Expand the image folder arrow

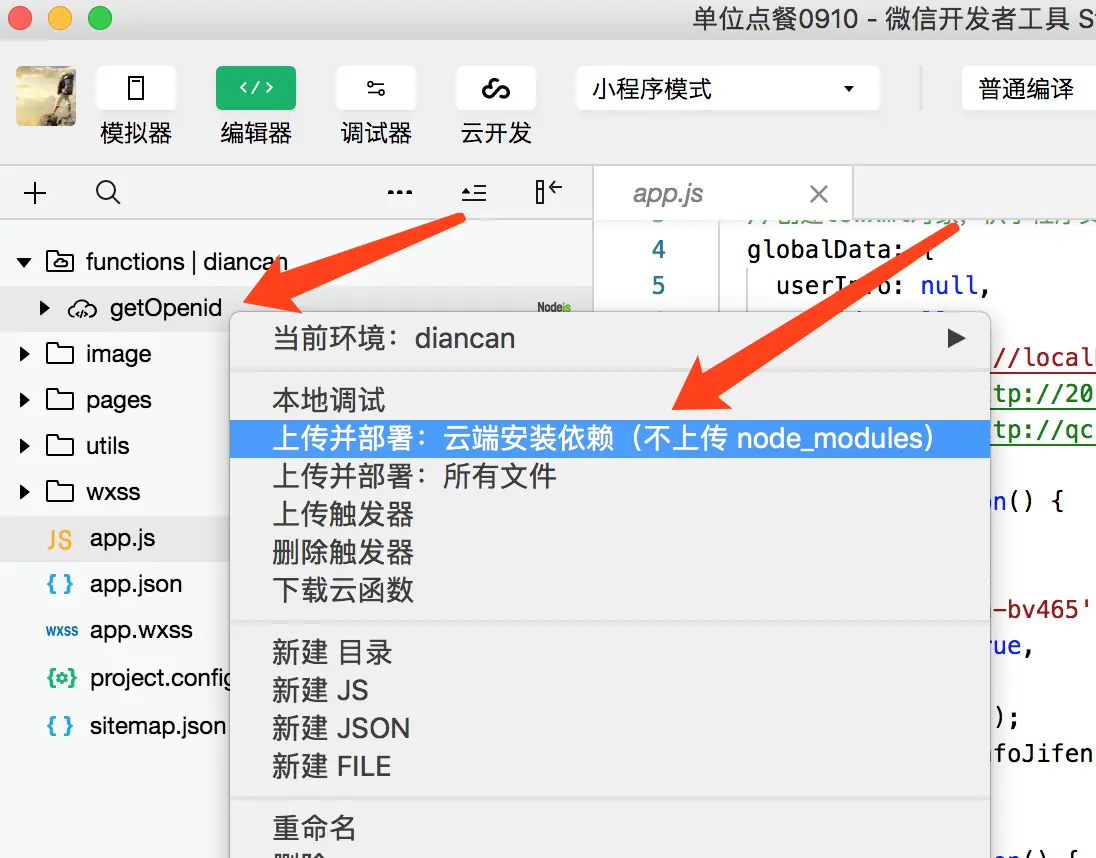tap(24, 354)
